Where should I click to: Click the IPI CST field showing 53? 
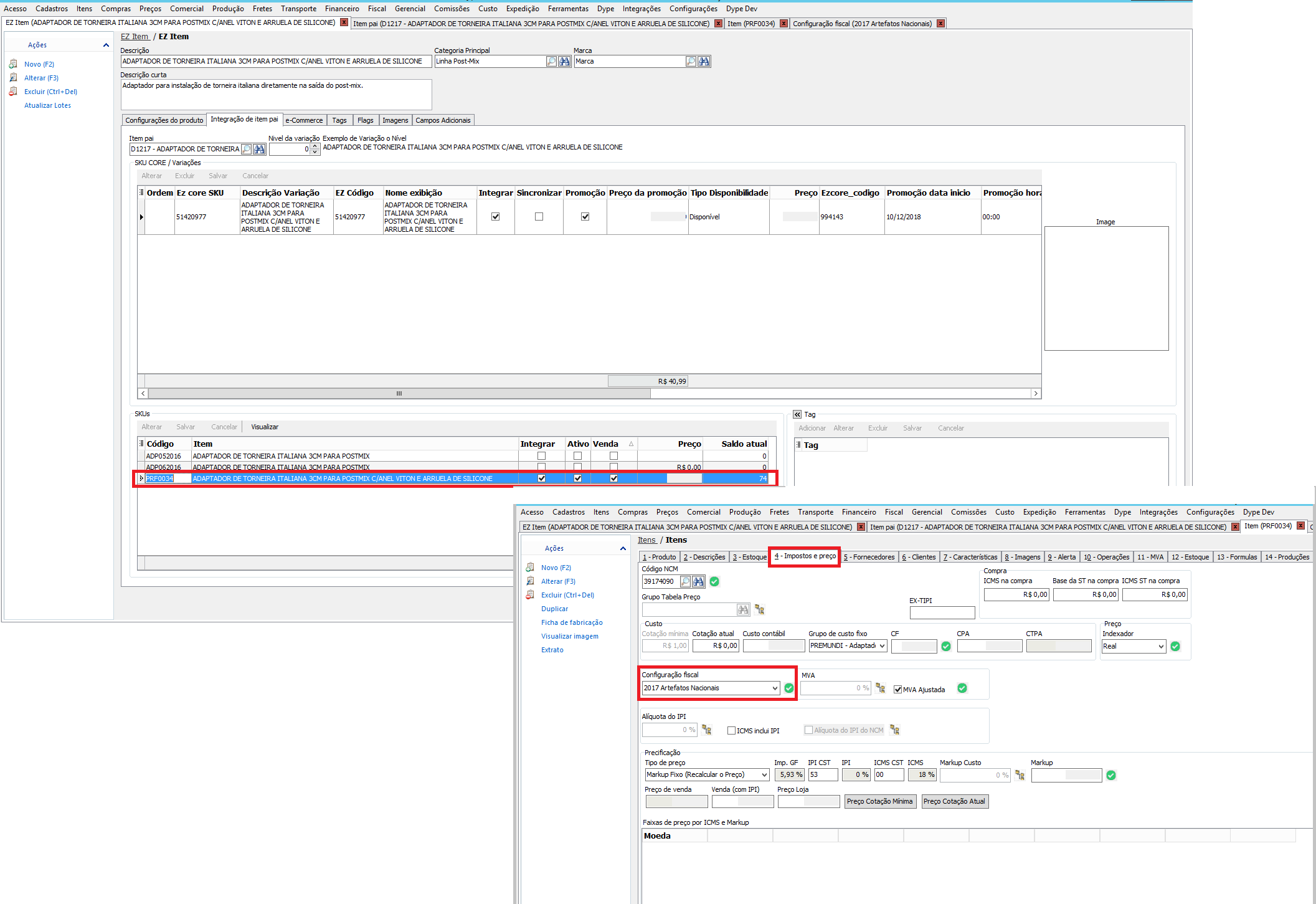pyautogui.click(x=823, y=775)
